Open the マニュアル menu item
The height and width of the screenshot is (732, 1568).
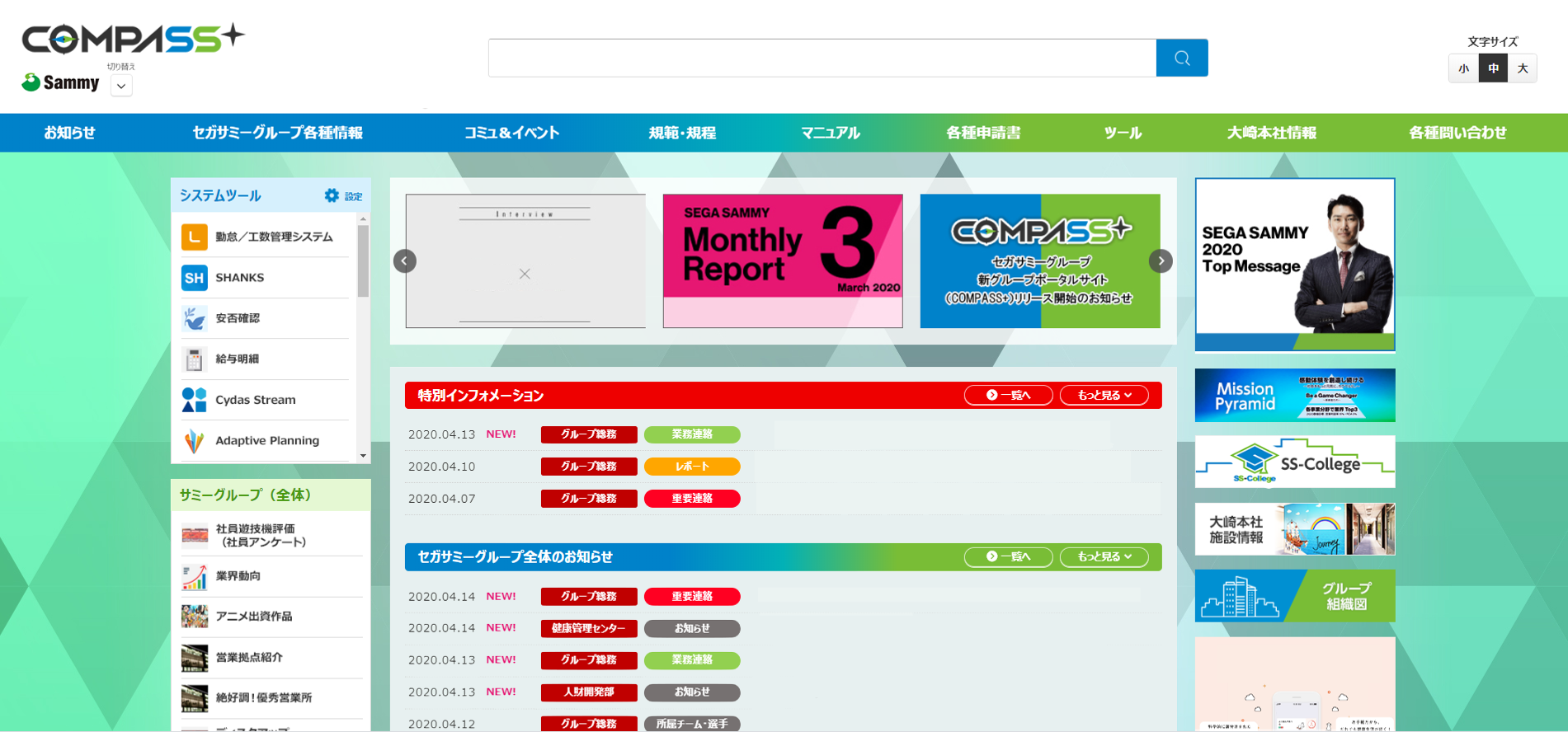pyautogui.click(x=830, y=133)
